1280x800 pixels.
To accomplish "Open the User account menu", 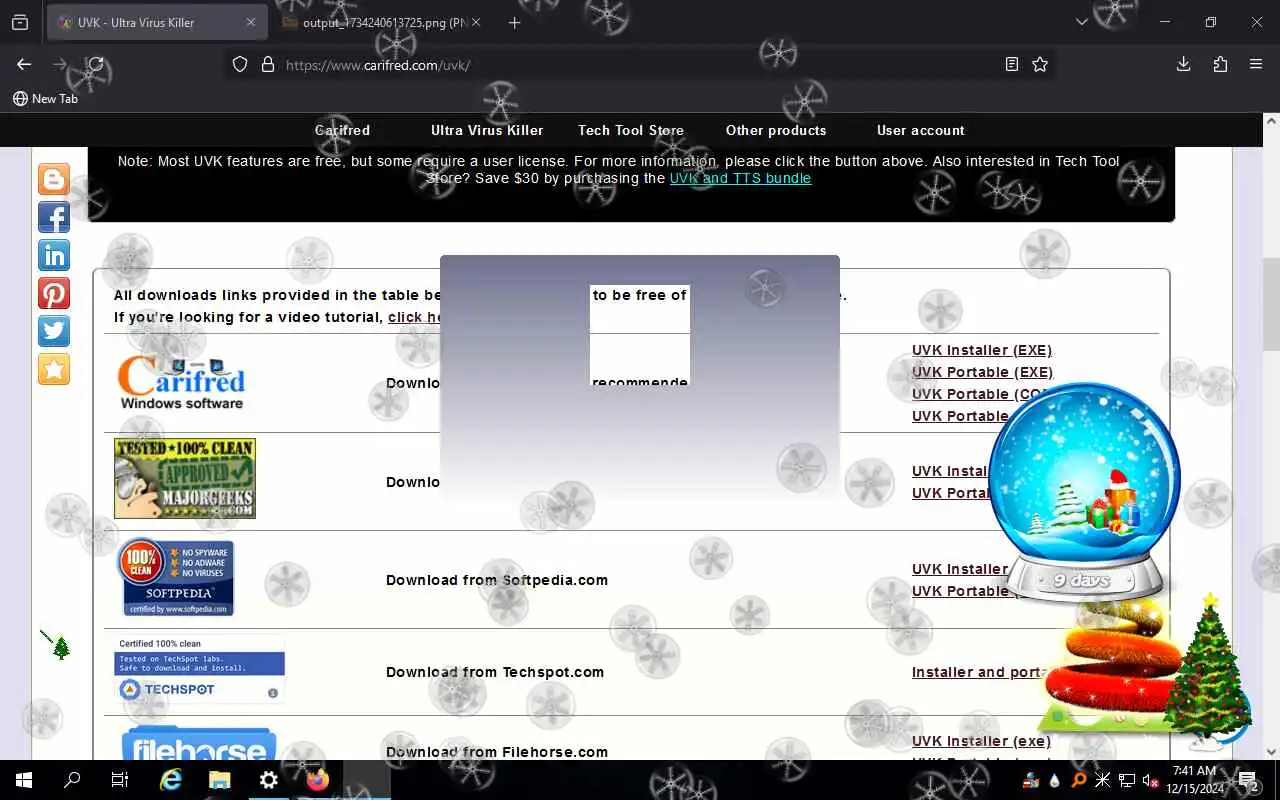I will coord(921,130).
